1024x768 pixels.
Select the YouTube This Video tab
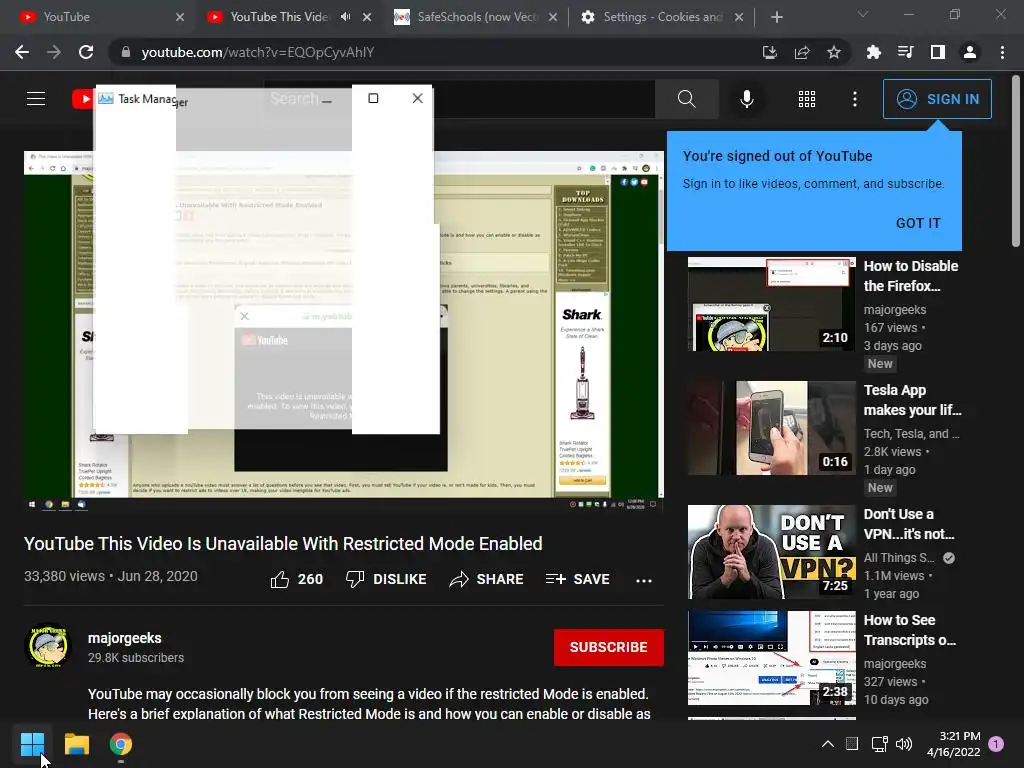click(x=278, y=17)
